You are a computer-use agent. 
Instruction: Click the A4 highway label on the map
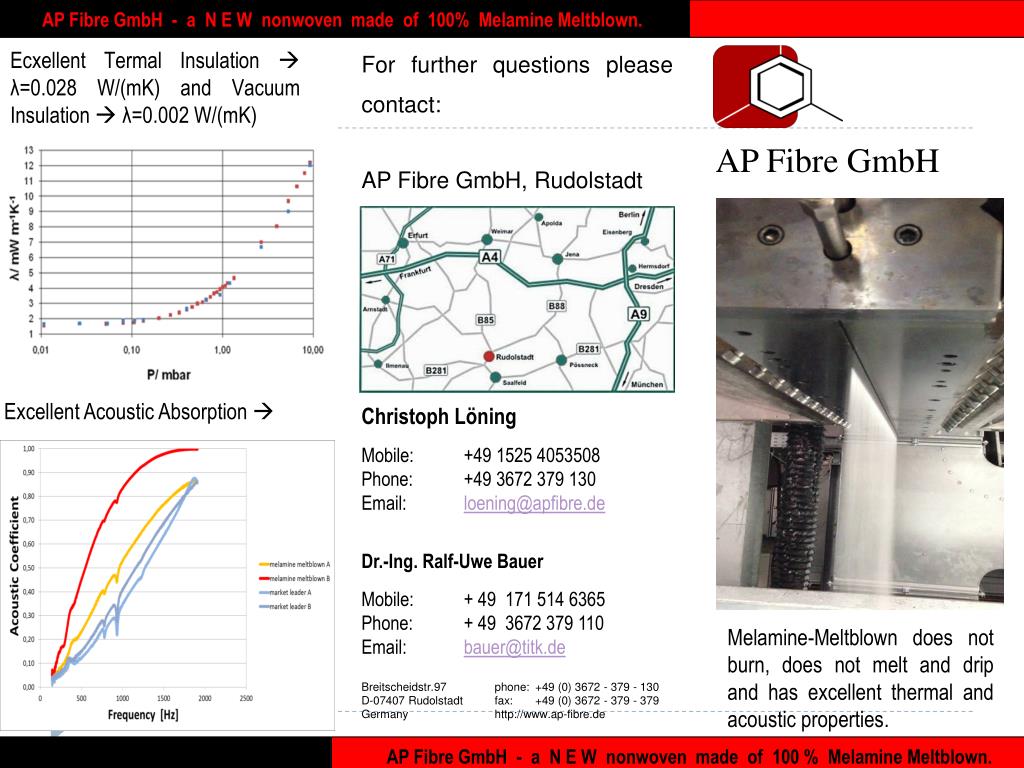[x=490, y=257]
